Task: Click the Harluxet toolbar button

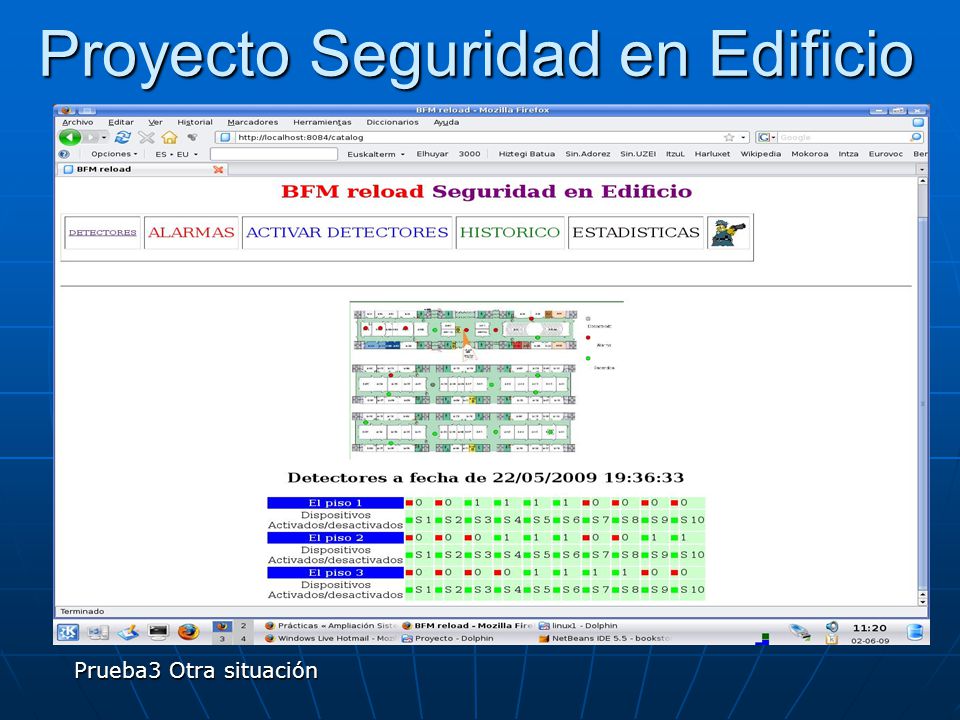Action: 712,154
